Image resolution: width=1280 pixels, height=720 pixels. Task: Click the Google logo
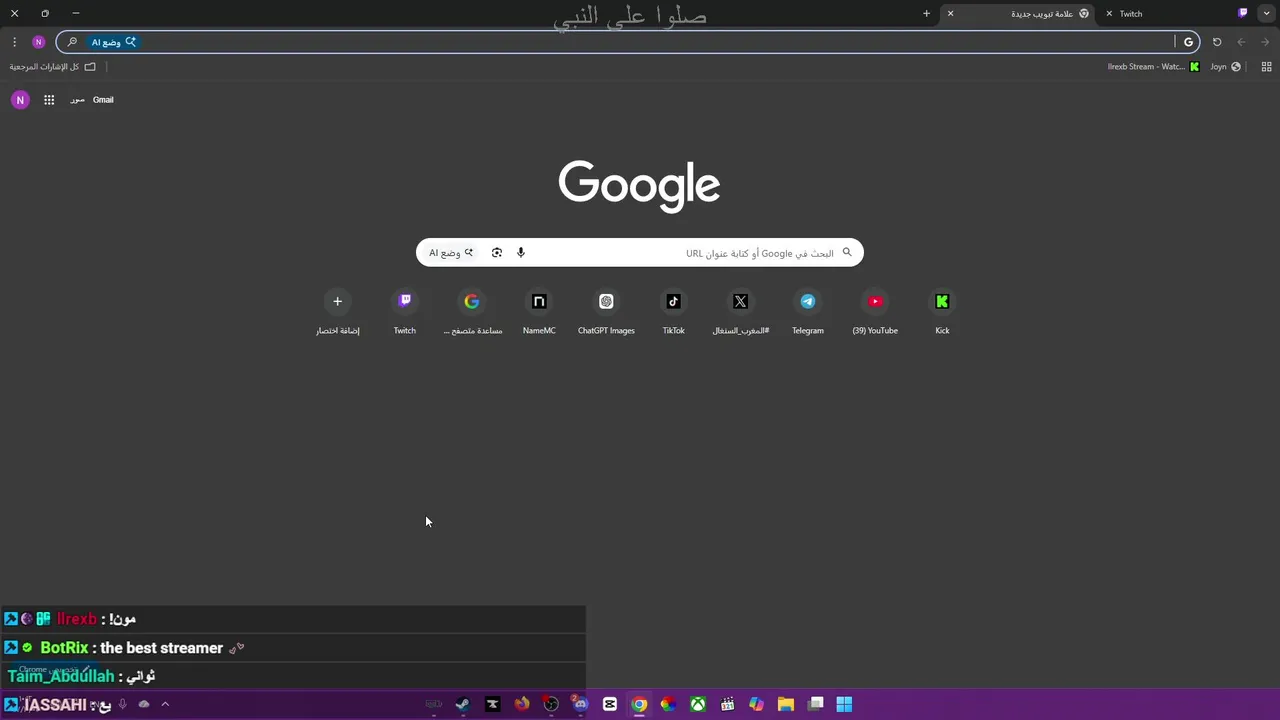point(639,186)
